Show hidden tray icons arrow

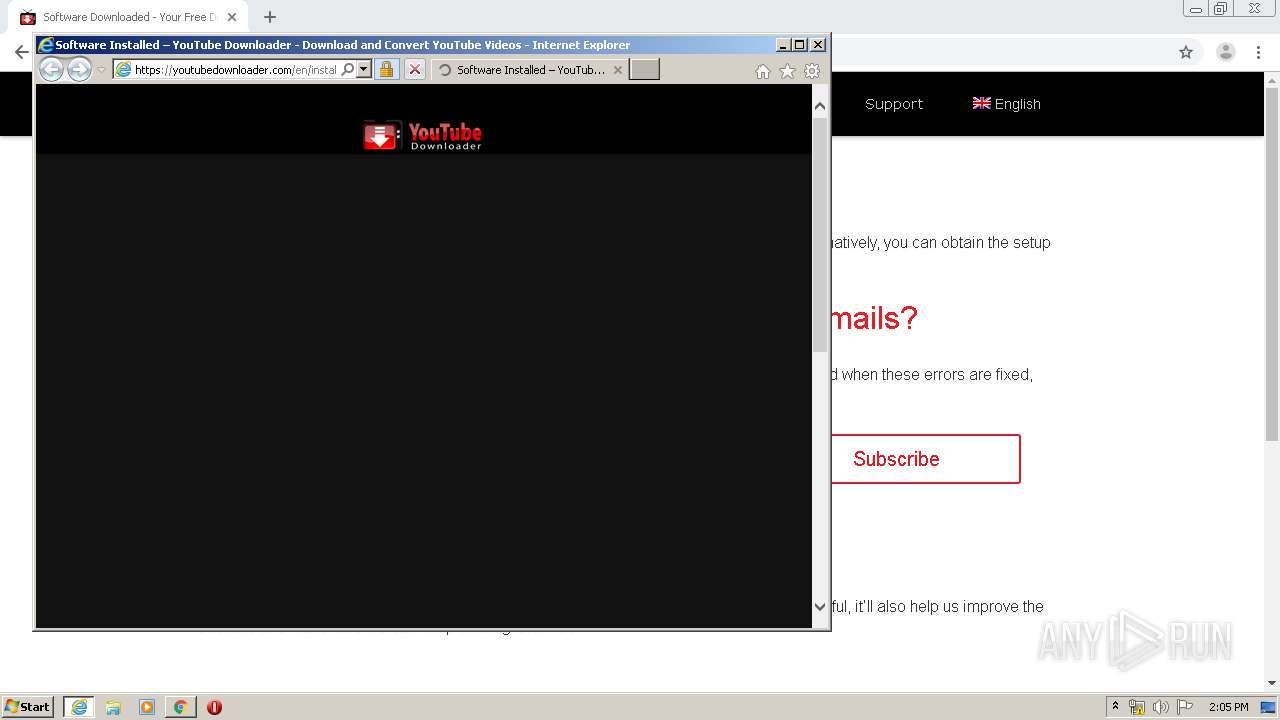click(1116, 707)
